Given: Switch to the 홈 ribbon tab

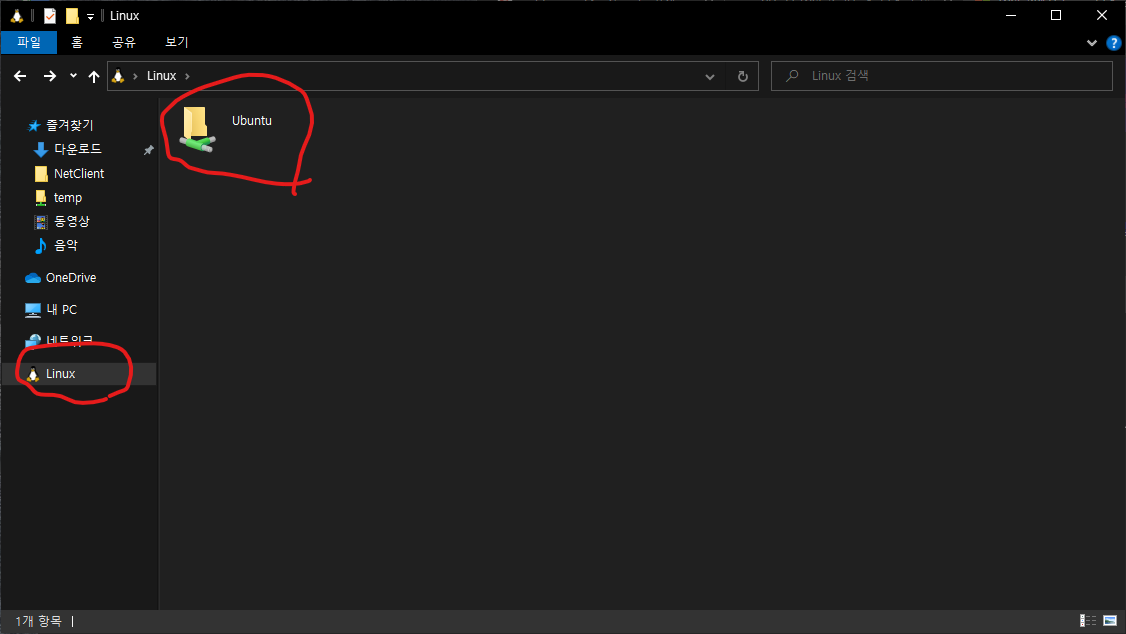Looking at the screenshot, I should click(x=77, y=42).
